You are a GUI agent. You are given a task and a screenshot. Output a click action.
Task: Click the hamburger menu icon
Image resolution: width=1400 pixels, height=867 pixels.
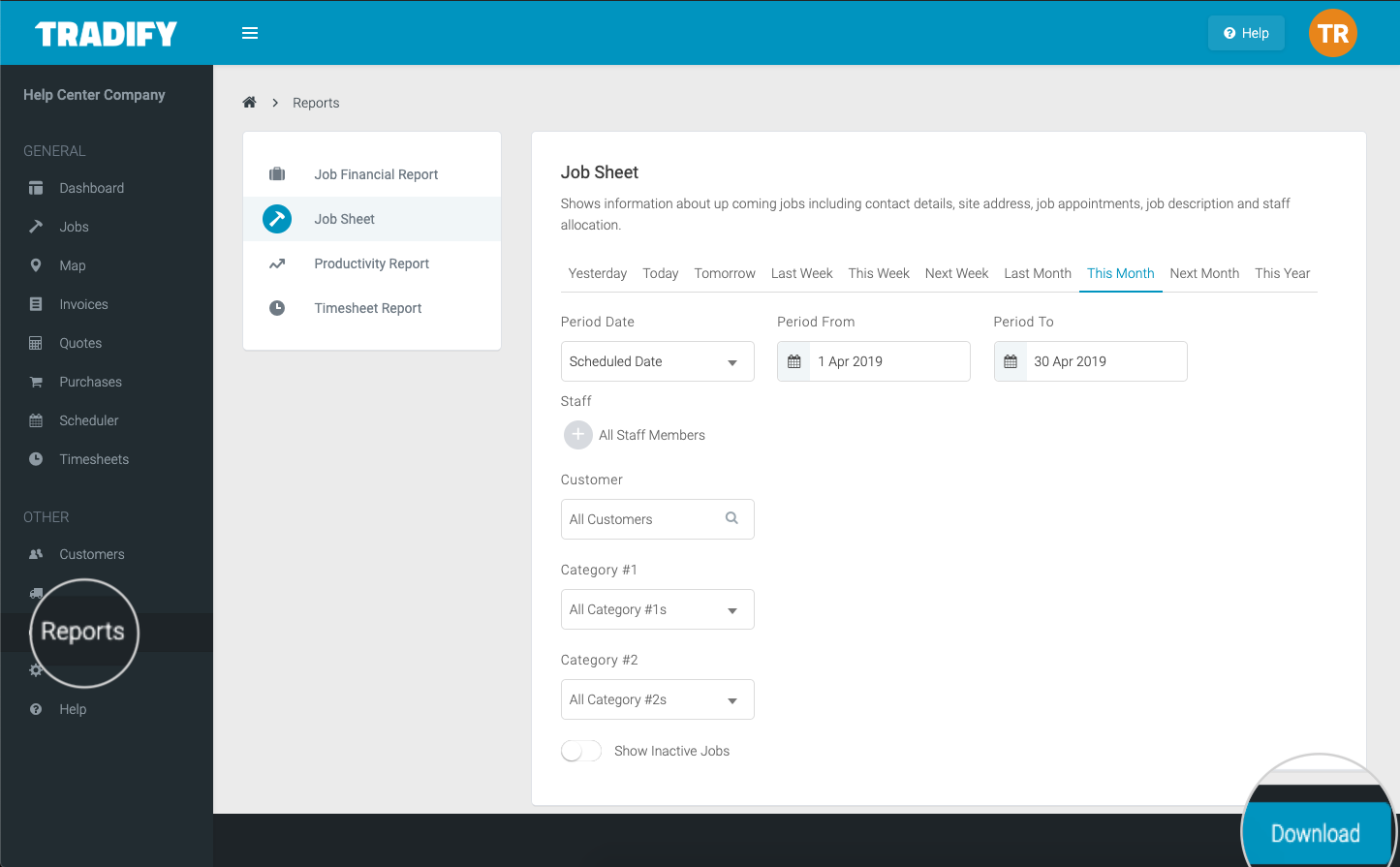250,33
